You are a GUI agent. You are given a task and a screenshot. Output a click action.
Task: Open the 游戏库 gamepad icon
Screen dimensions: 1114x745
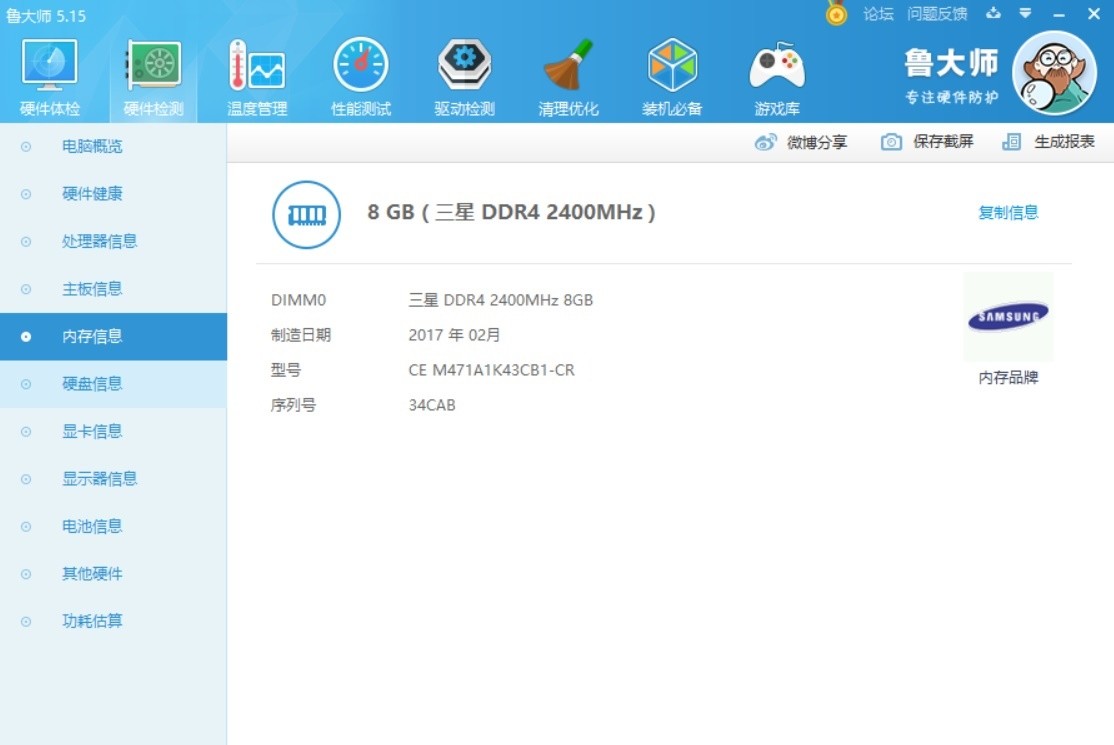777,65
